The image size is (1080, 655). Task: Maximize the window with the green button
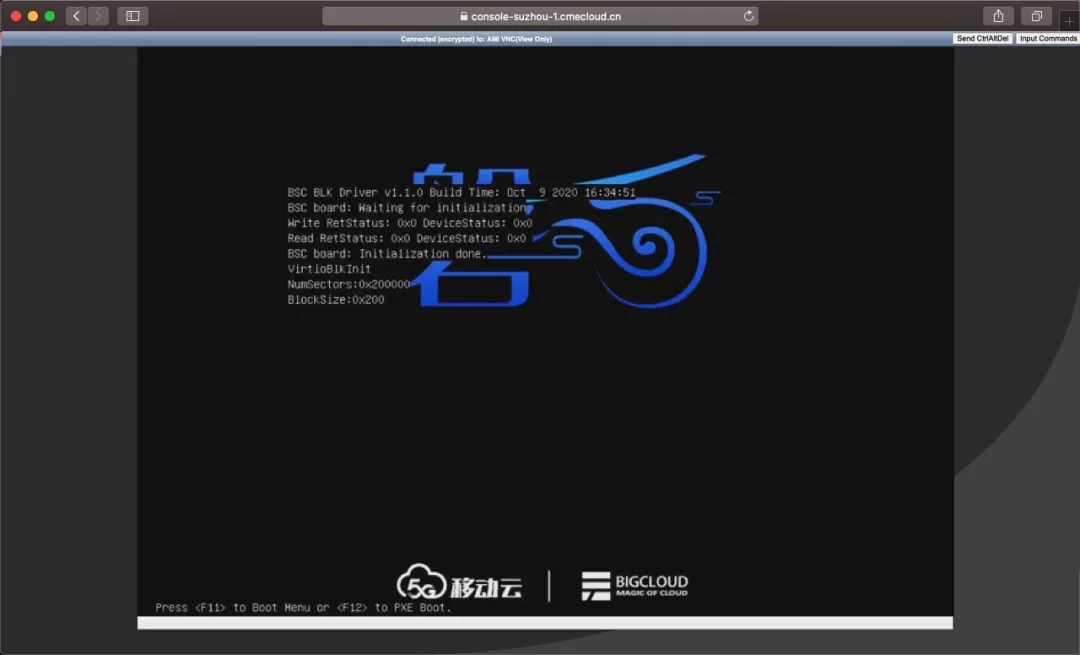click(x=50, y=16)
